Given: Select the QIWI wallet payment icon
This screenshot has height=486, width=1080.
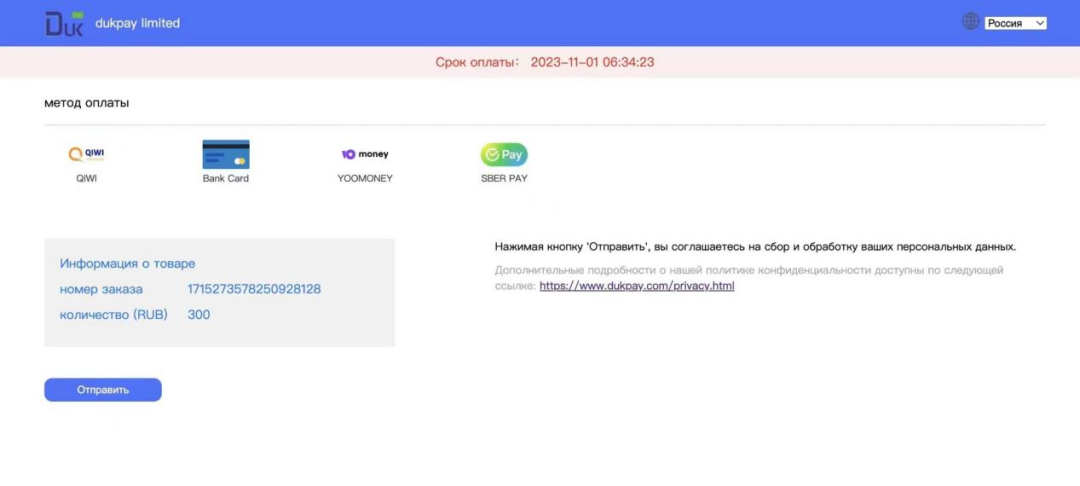Looking at the screenshot, I should tap(87, 154).
